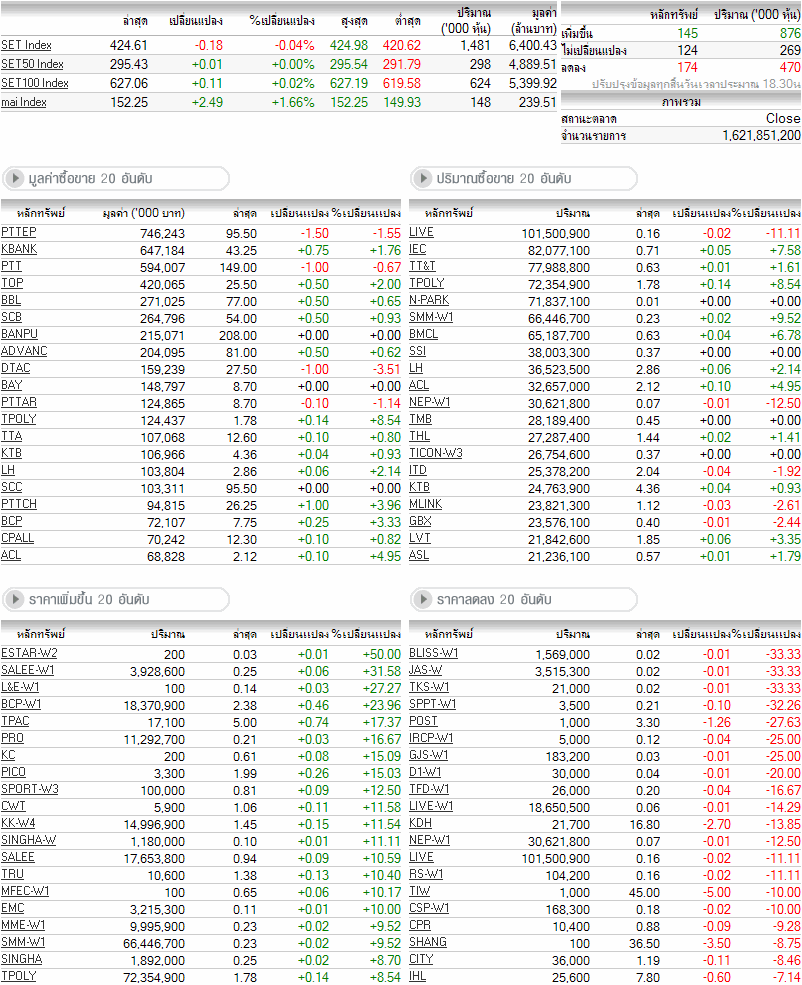Open the BBL stock link

coord(11,300)
